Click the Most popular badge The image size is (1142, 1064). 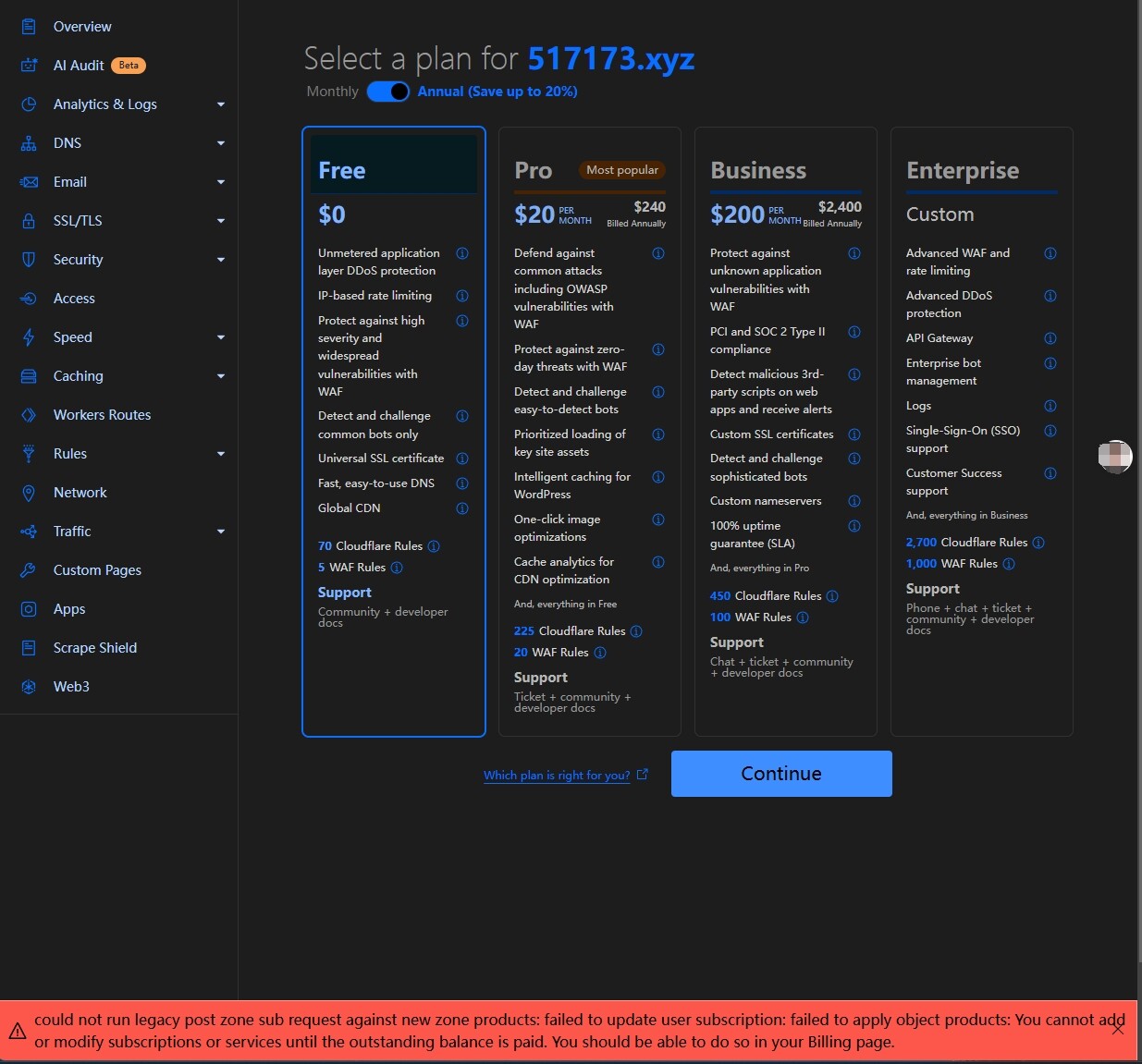(x=622, y=170)
